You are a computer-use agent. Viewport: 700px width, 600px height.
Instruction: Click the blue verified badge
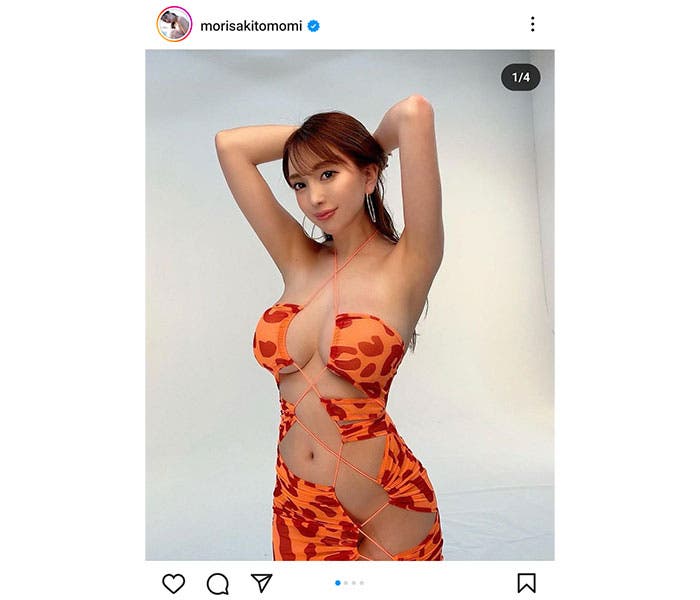(314, 26)
